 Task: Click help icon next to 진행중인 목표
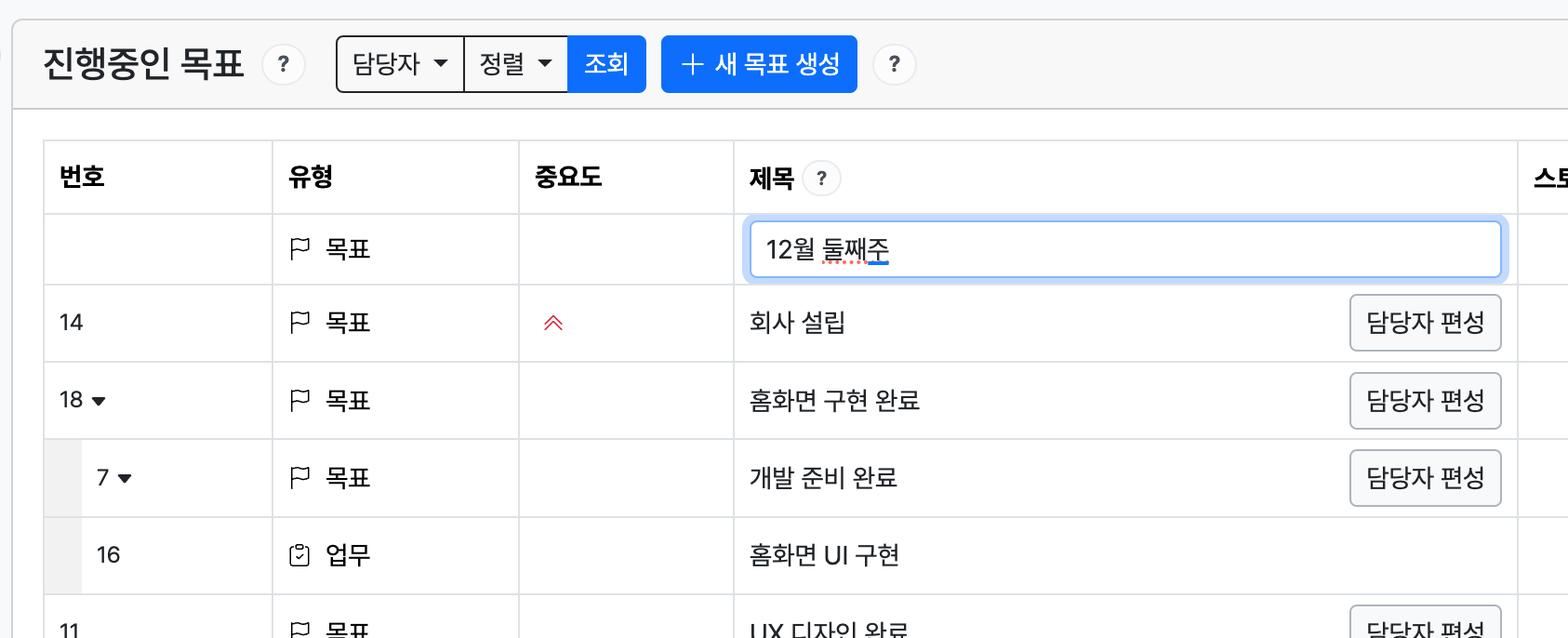284,64
